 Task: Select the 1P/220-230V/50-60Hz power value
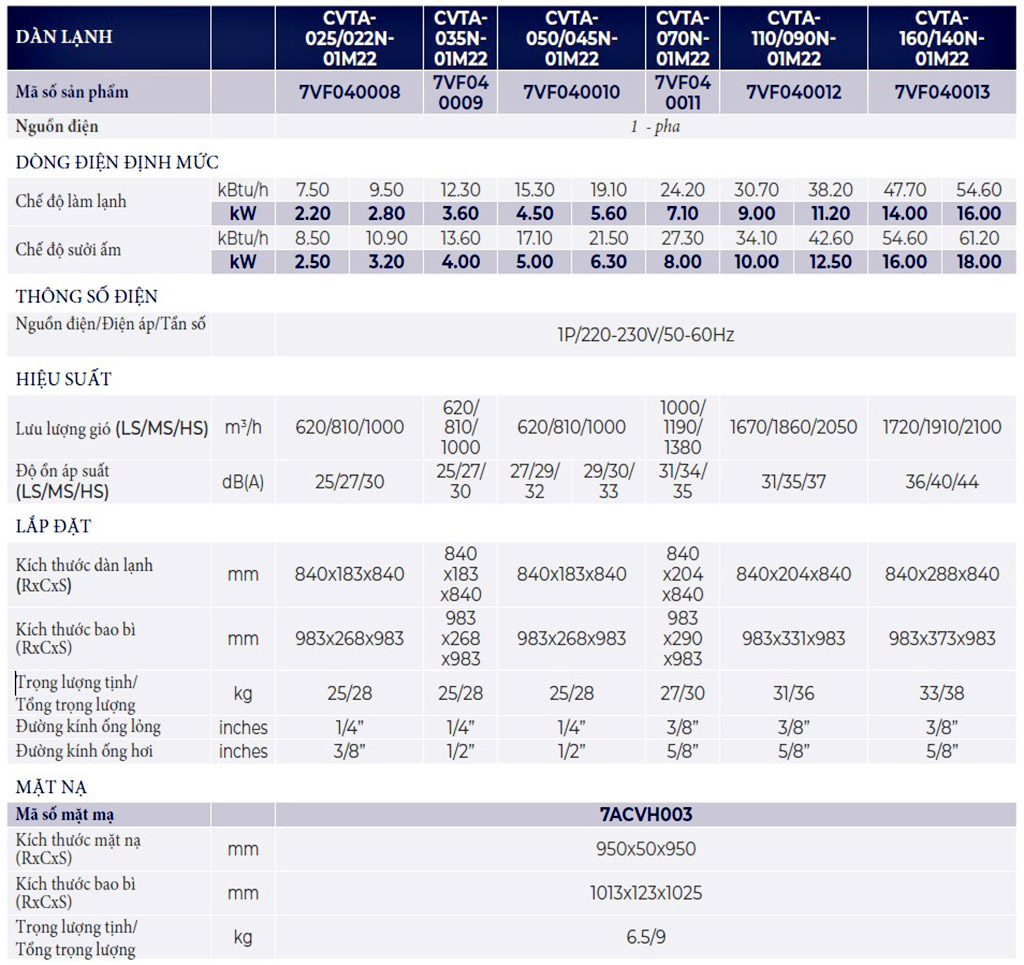645,335
